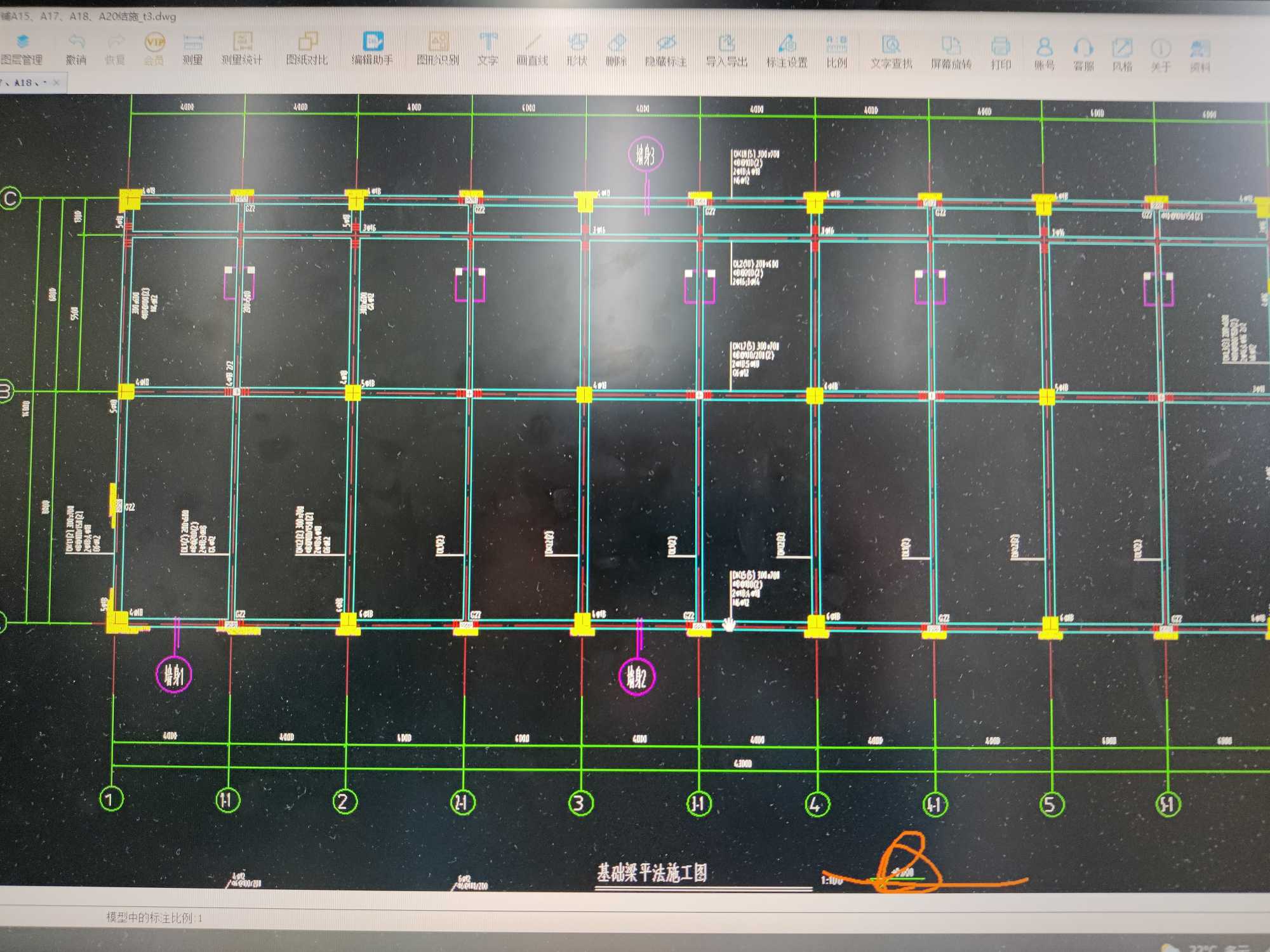Open the 风格 style icon
The height and width of the screenshot is (952, 1270).
tap(1122, 56)
